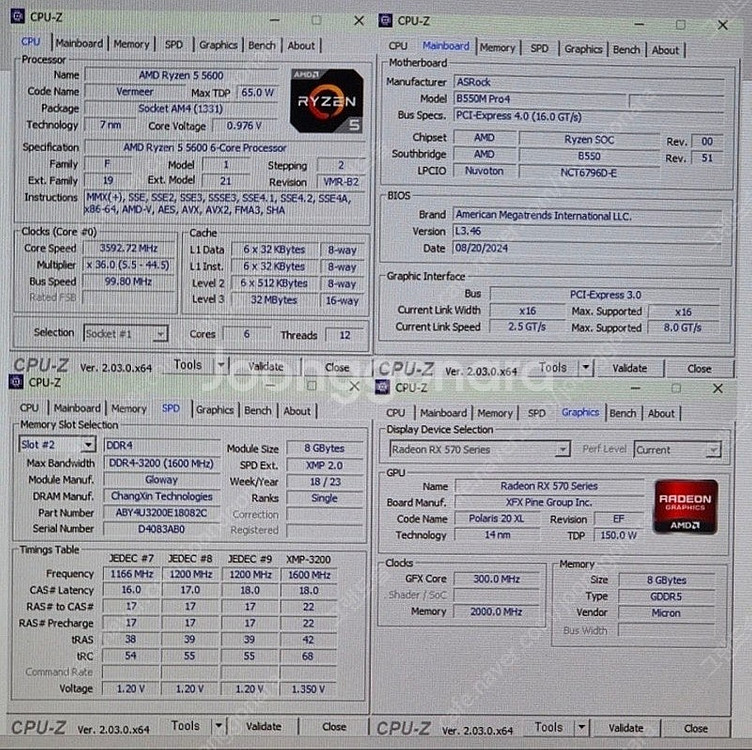The height and width of the screenshot is (750, 752).
Task: Click NCT6796D-E LPCIO field
Action: (588, 172)
